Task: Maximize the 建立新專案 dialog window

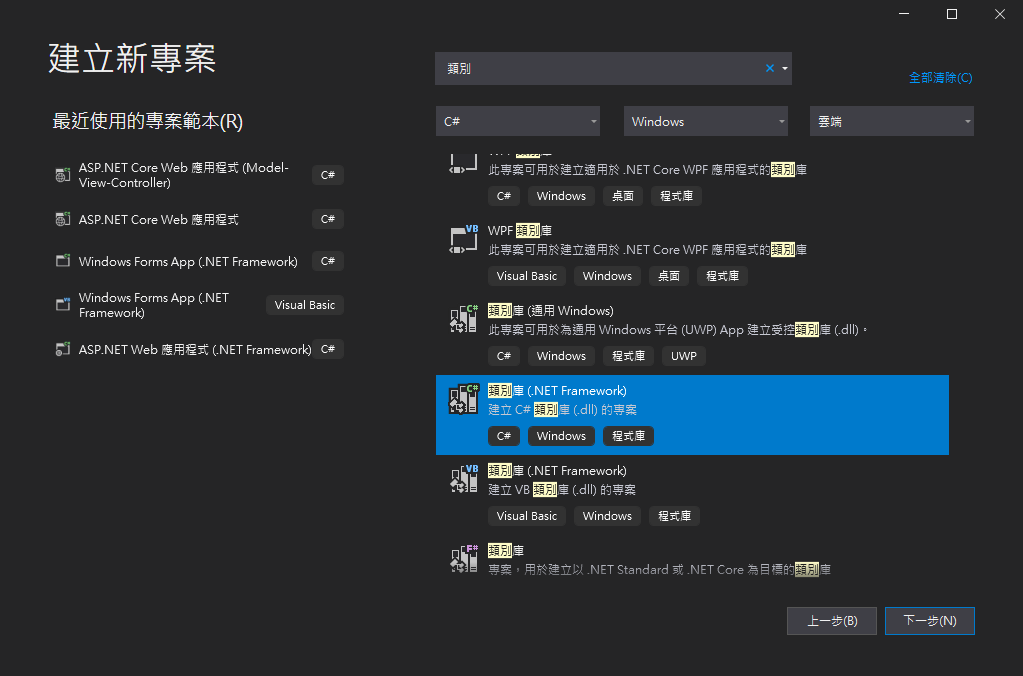Action: [x=952, y=14]
